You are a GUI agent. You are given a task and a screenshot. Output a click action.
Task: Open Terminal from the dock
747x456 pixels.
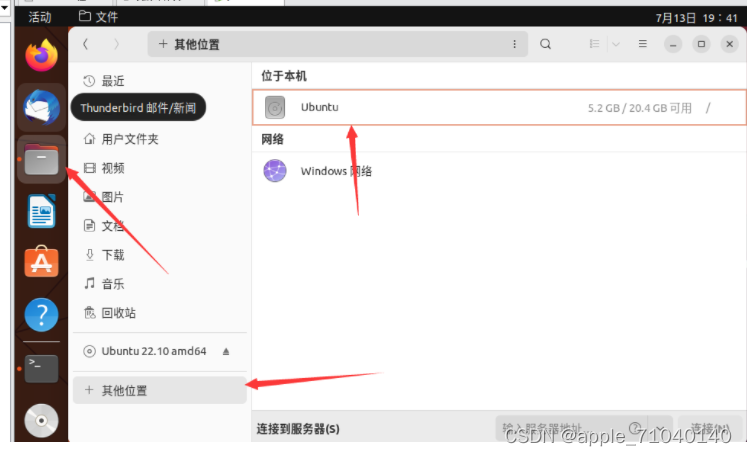pyautogui.click(x=41, y=369)
